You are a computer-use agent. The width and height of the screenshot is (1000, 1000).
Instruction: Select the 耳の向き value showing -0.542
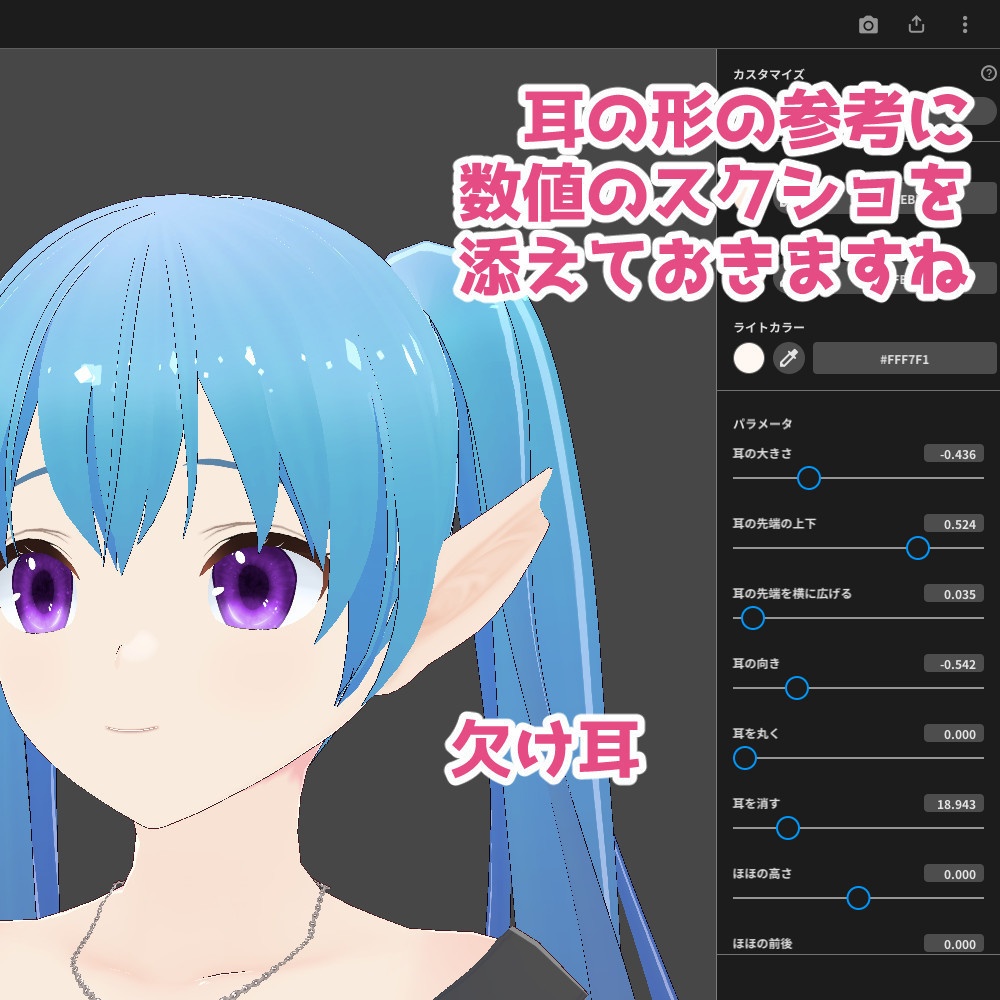[955, 663]
